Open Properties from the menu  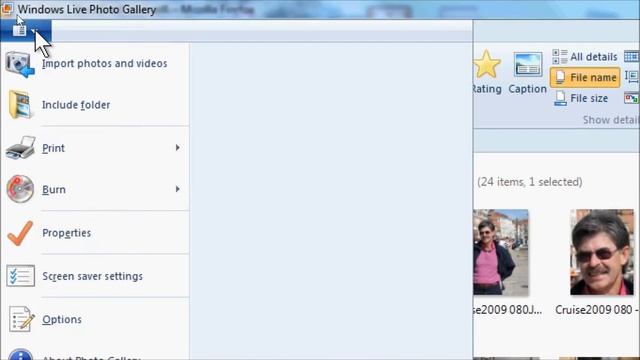coord(67,233)
